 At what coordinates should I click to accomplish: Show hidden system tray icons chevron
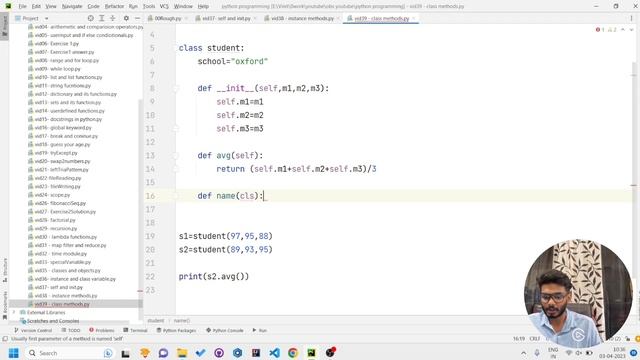(523, 353)
